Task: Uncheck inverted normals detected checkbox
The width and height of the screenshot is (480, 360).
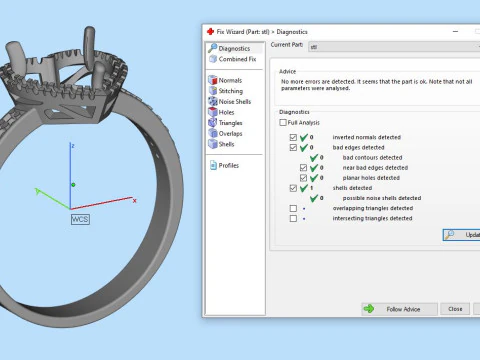Action: point(293,137)
